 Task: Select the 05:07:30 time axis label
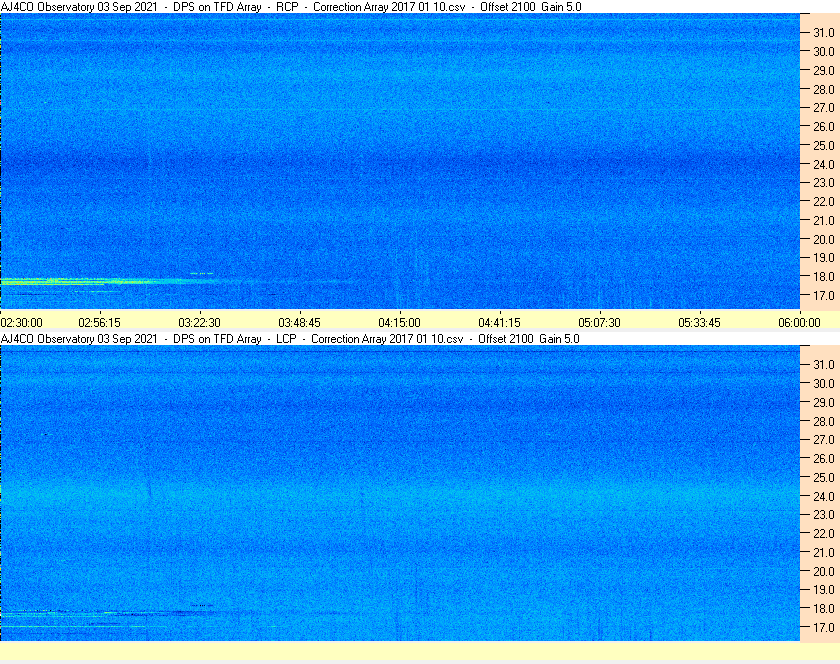click(x=599, y=323)
